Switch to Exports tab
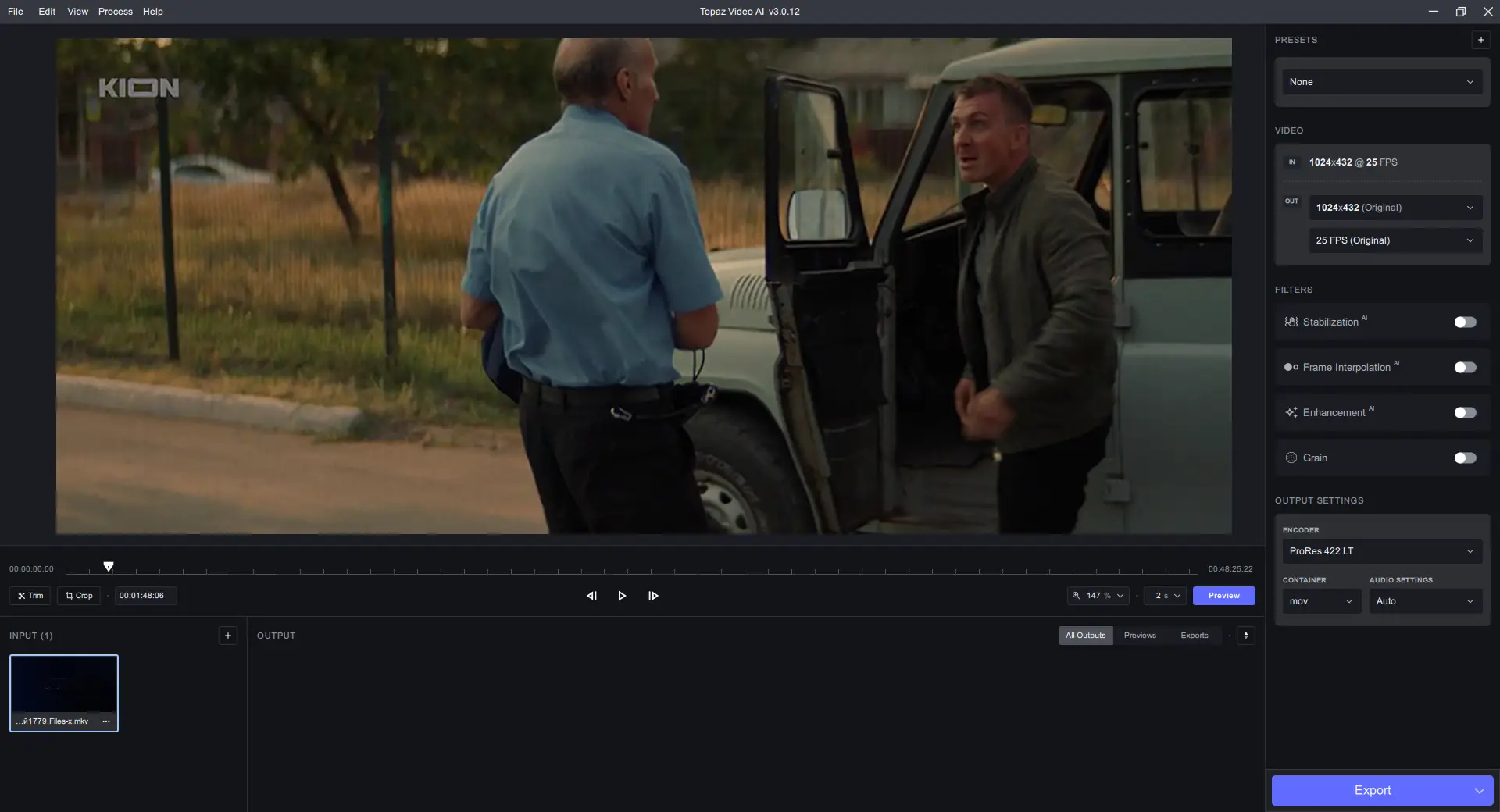The image size is (1500, 812). (x=1195, y=636)
